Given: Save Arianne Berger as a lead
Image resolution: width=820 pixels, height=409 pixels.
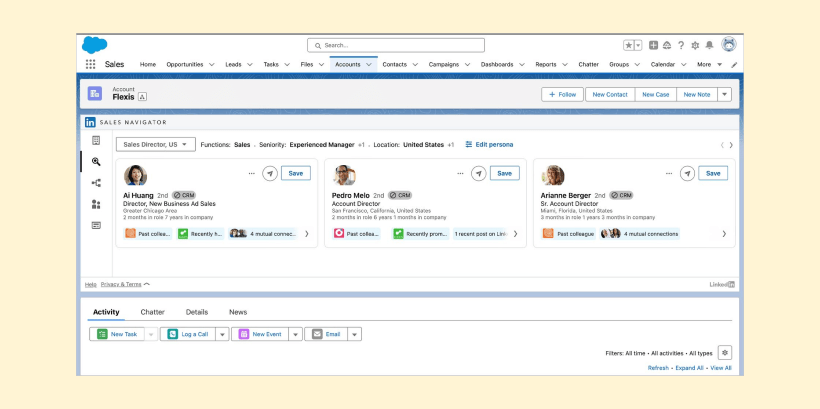Looking at the screenshot, I should click(x=713, y=173).
